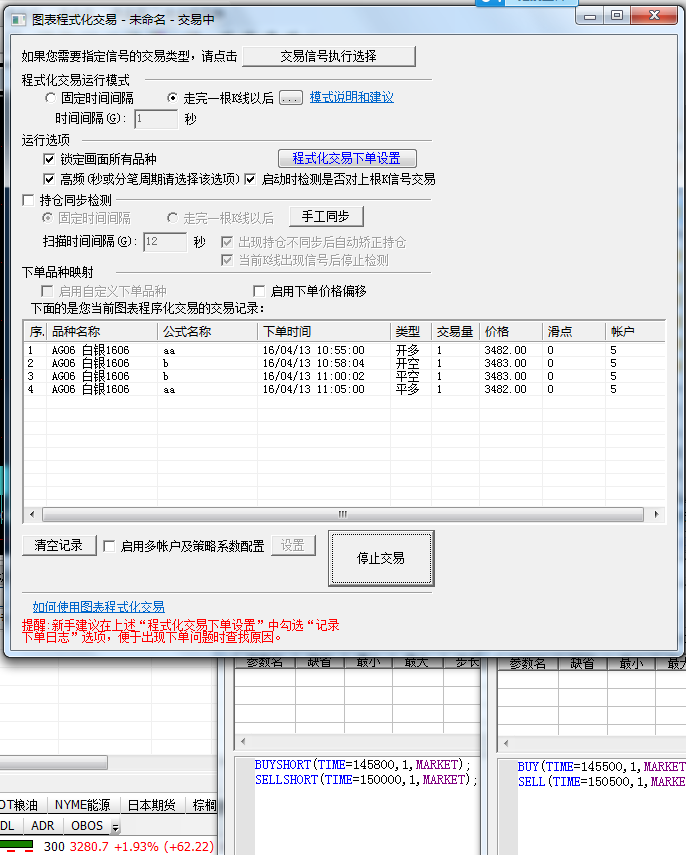Switch to the NYME能源 tab

tap(83, 805)
